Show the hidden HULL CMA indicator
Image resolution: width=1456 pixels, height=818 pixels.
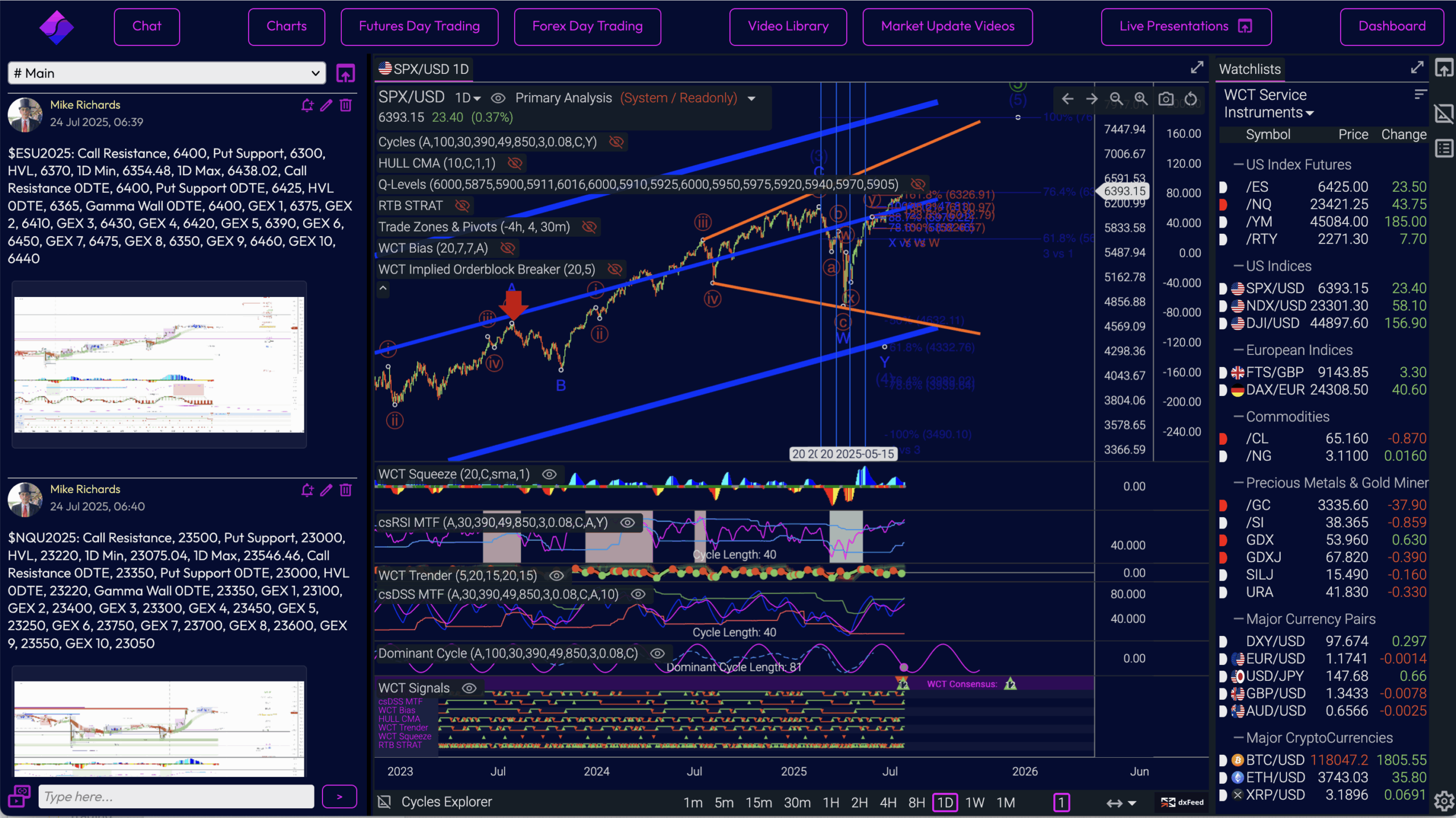515,163
